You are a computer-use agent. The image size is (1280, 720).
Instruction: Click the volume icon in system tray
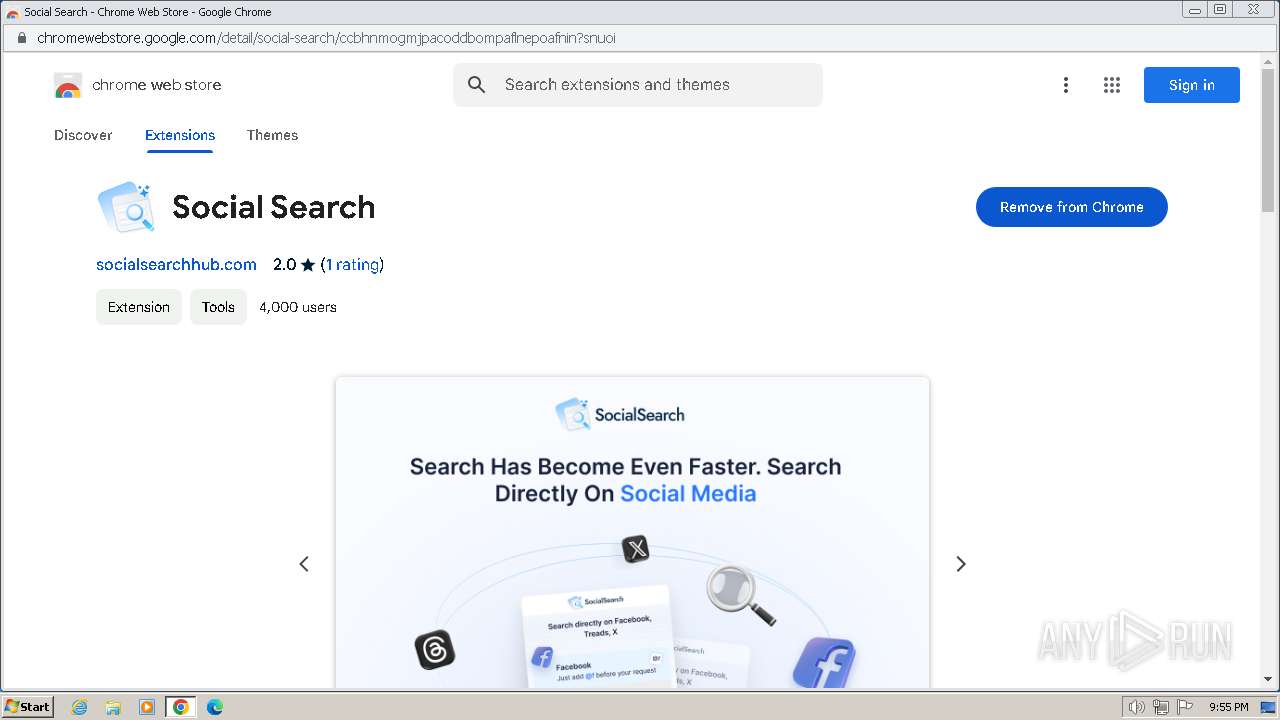pyautogui.click(x=1137, y=707)
